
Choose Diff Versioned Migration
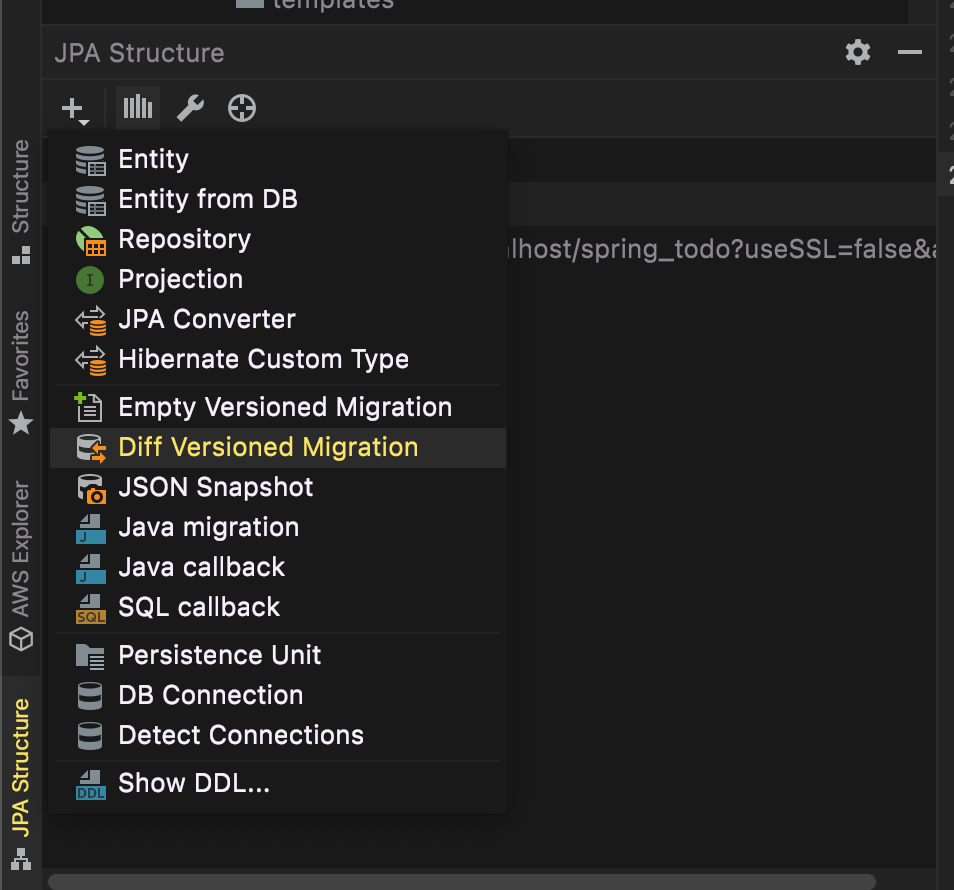(277, 448)
